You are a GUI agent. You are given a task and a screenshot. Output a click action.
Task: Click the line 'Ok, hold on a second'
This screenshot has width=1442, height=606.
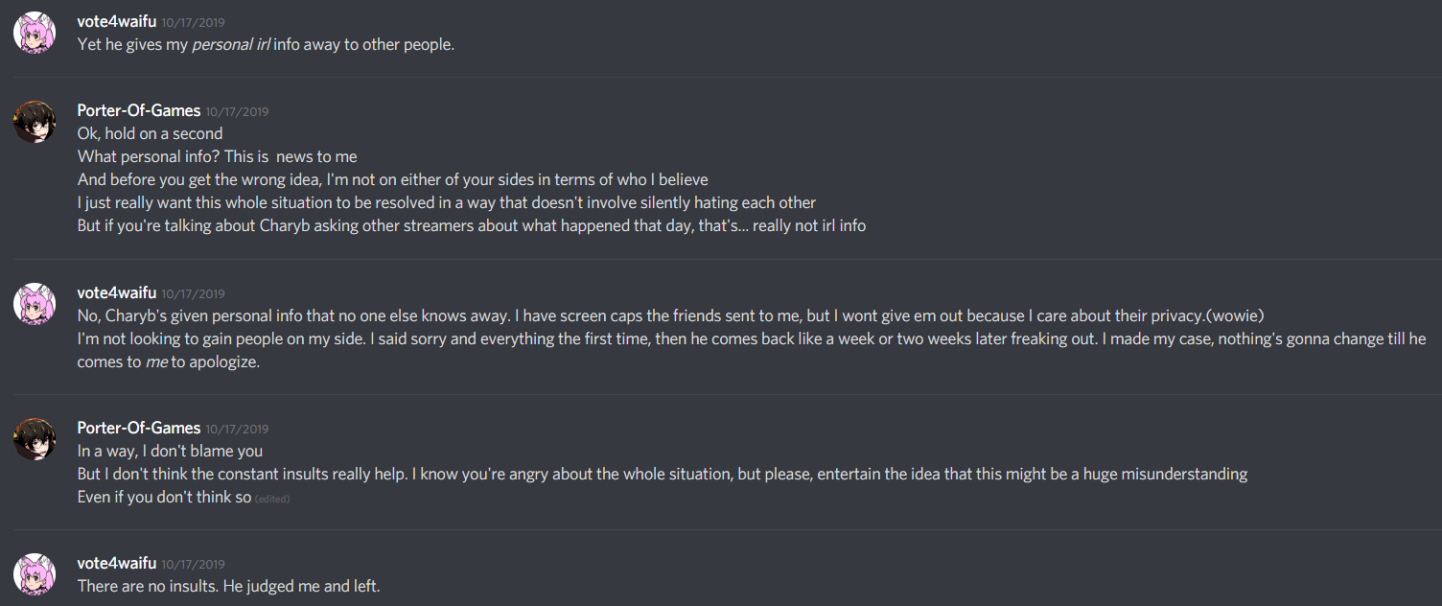[x=150, y=134]
